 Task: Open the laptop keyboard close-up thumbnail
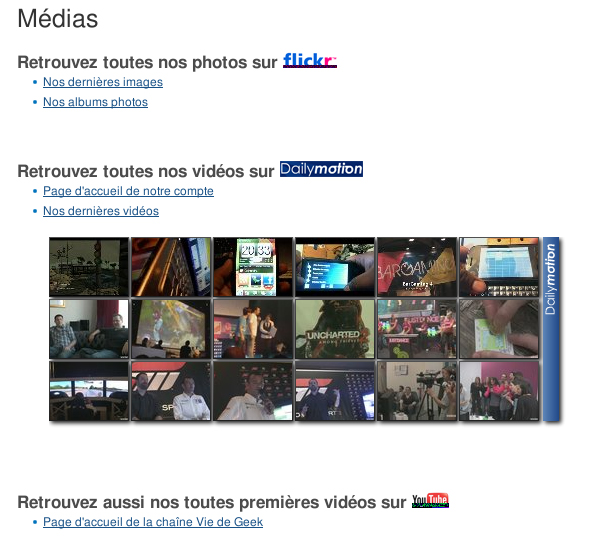click(171, 267)
